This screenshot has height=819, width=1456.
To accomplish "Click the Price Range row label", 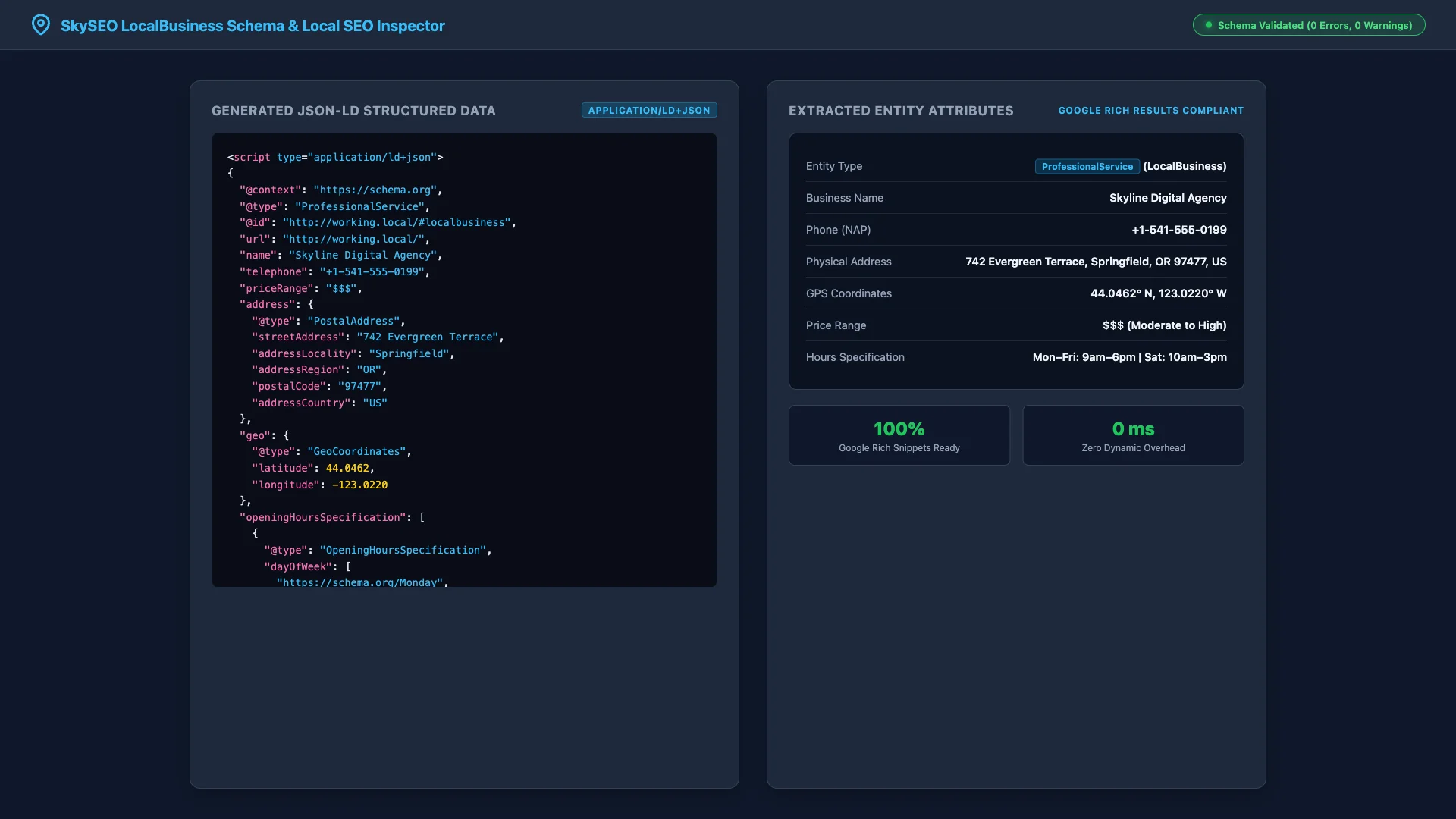I will coord(836,325).
